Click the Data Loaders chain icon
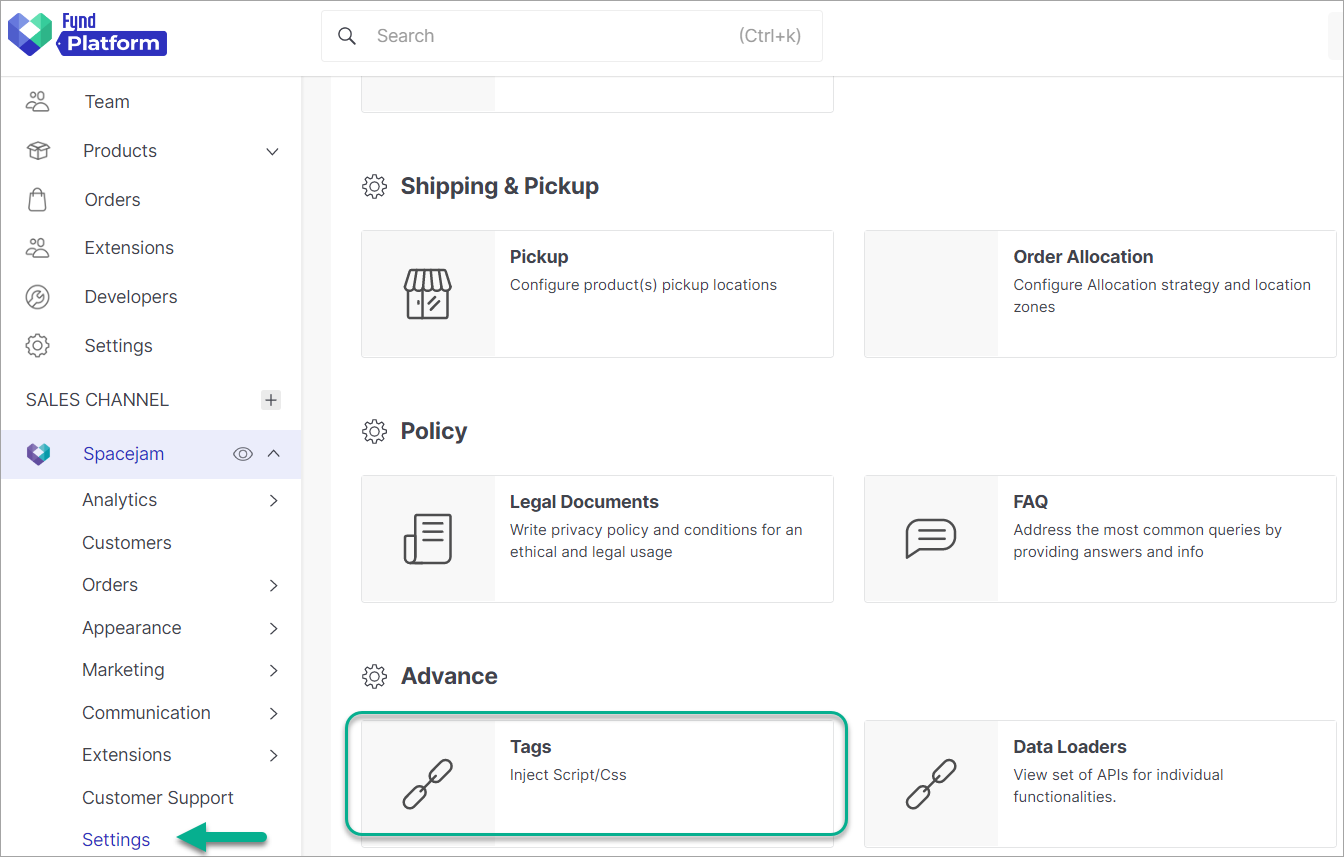Screen dimensions: 1344x857 click(931, 784)
